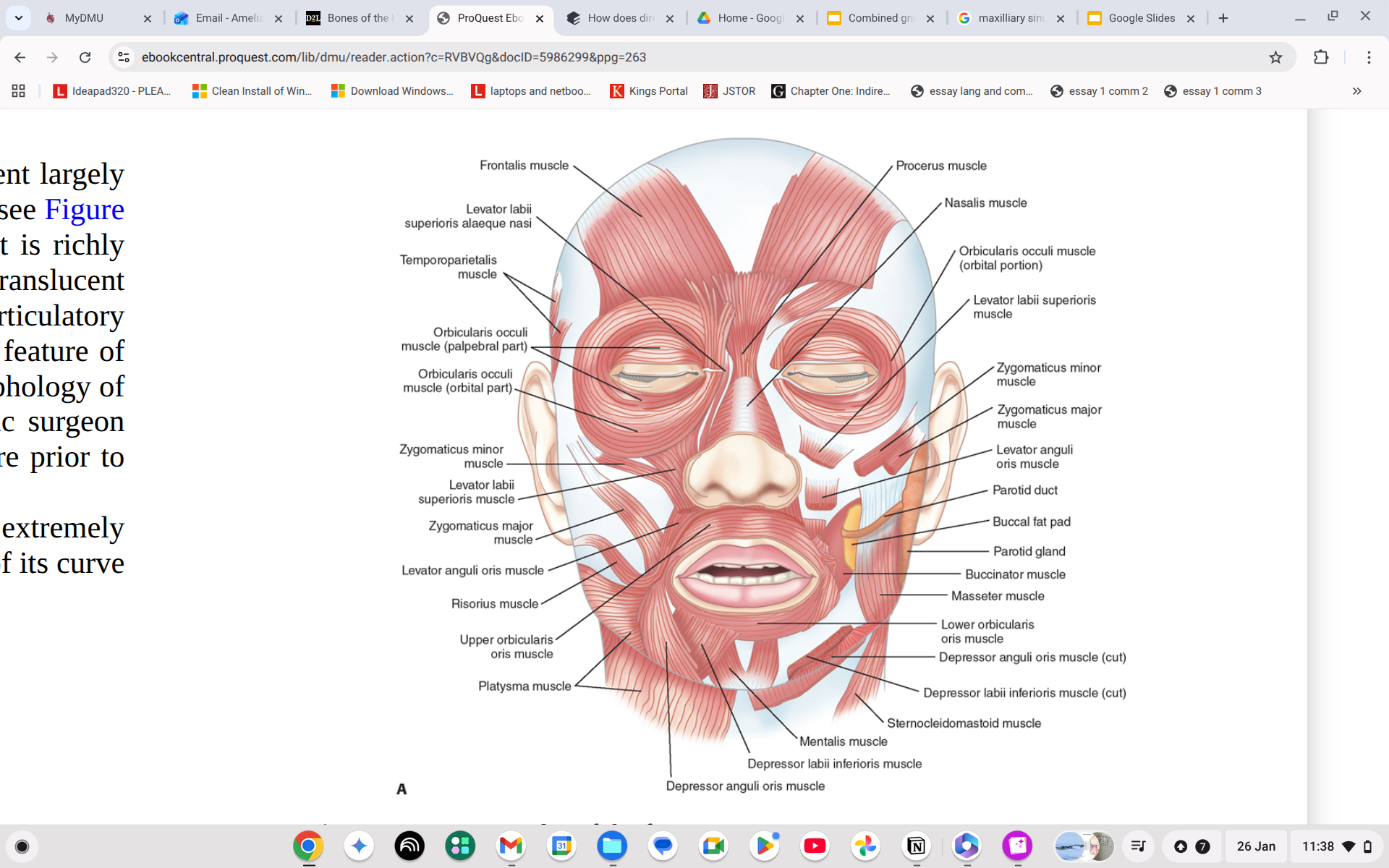Open the browser extensions puzzle icon
The width and height of the screenshot is (1389, 868).
click(x=1322, y=57)
